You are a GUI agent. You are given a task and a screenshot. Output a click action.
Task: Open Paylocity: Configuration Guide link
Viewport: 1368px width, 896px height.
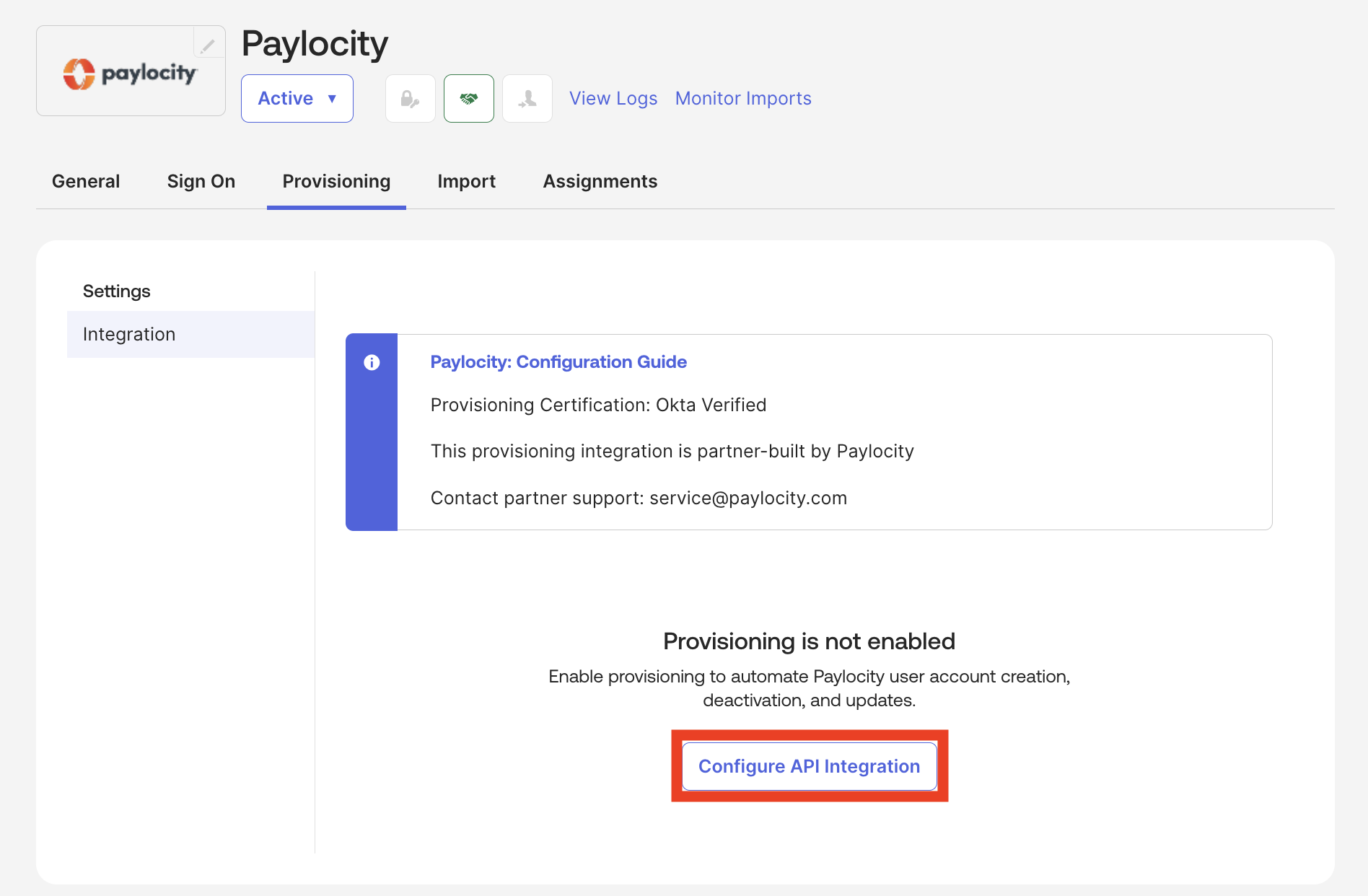[558, 362]
